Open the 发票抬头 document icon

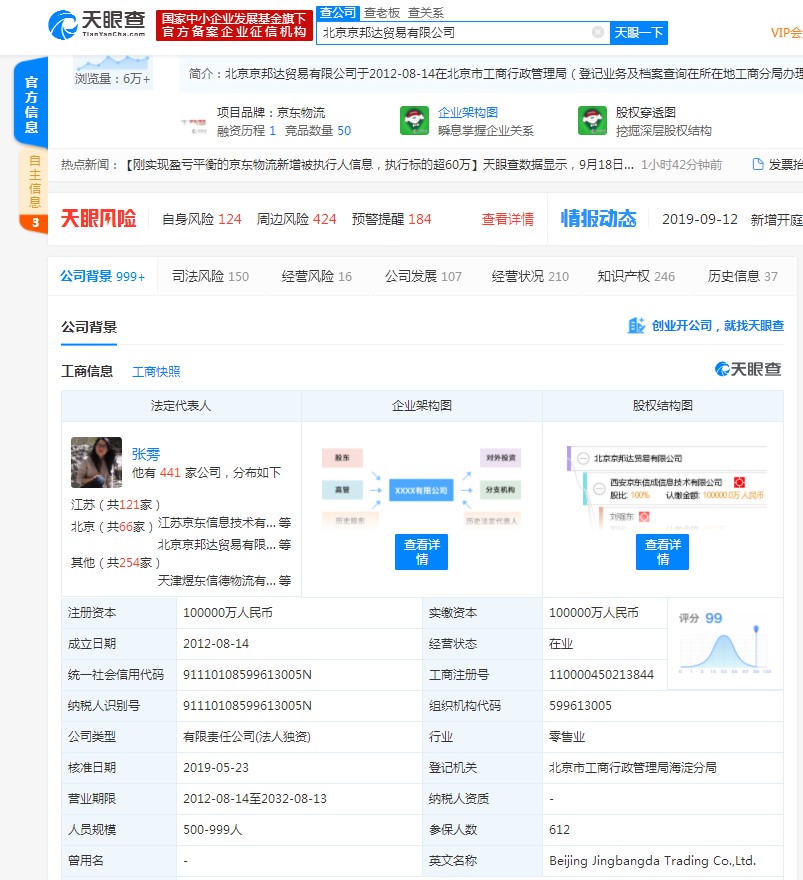[x=758, y=164]
